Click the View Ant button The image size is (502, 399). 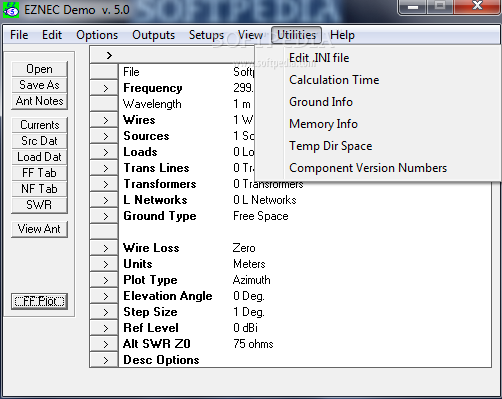pyautogui.click(x=39, y=229)
